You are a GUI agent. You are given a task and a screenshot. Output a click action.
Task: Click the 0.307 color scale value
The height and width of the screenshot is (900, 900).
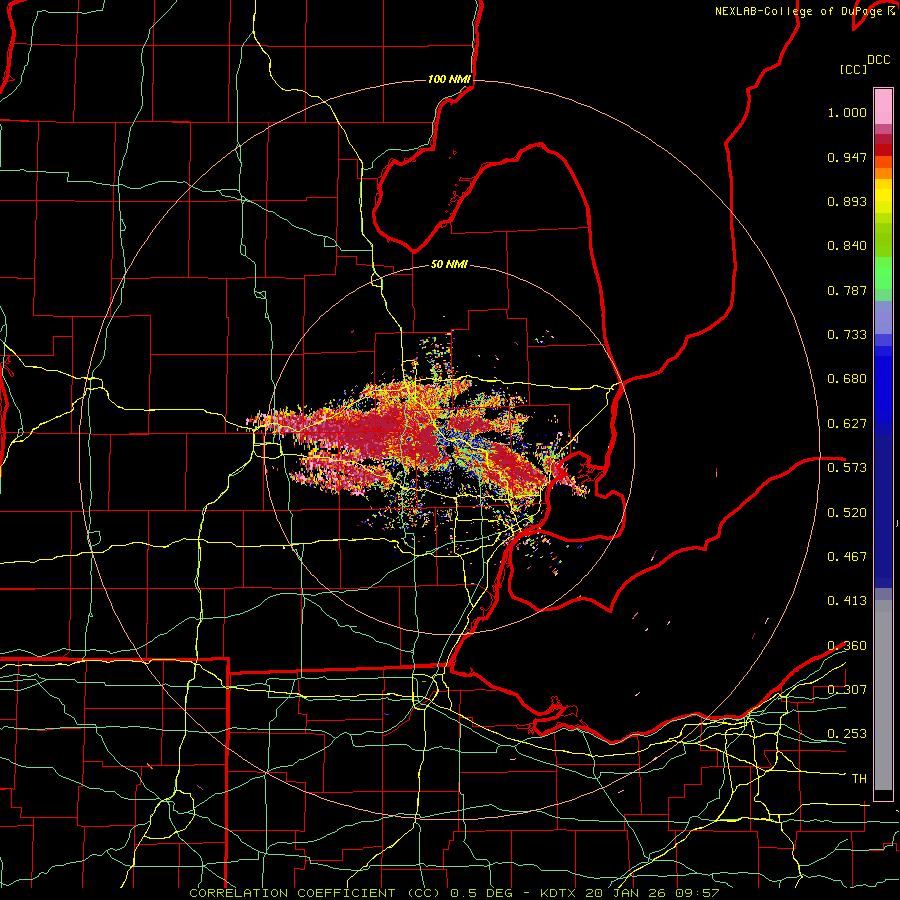pos(847,690)
